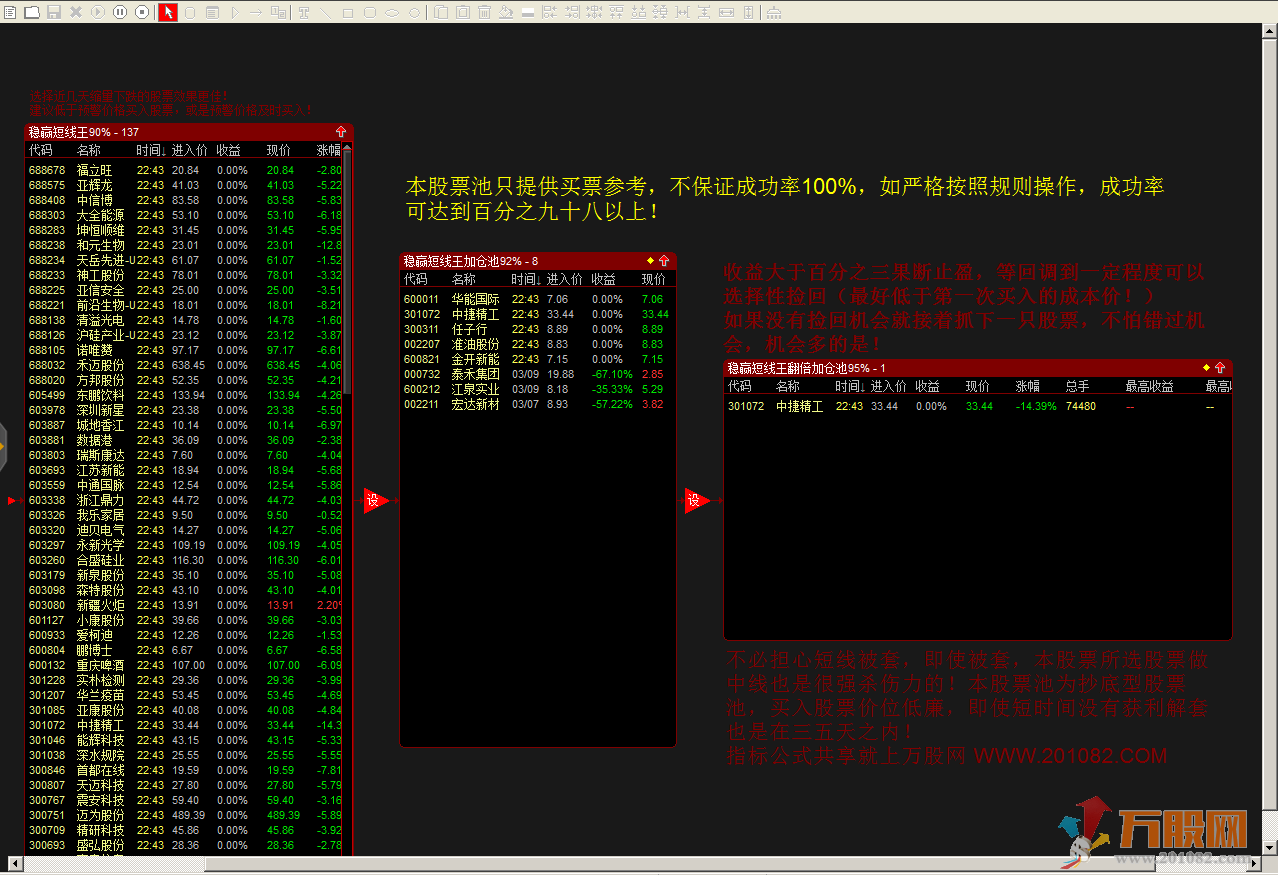Select the text label tool
1278x875 pixels.
[x=304, y=12]
